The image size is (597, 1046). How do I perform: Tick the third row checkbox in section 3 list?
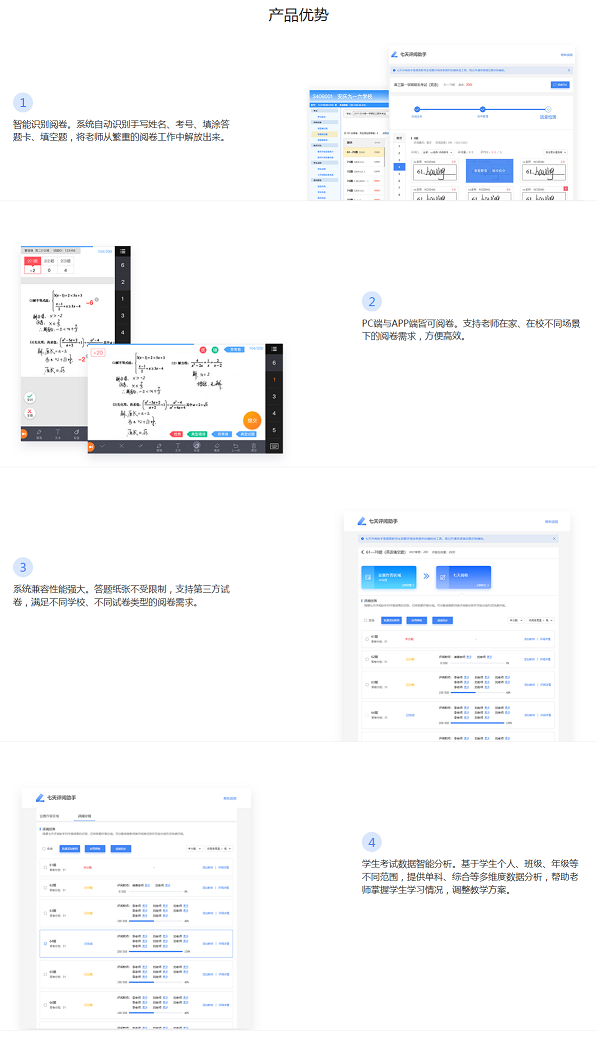click(x=367, y=684)
